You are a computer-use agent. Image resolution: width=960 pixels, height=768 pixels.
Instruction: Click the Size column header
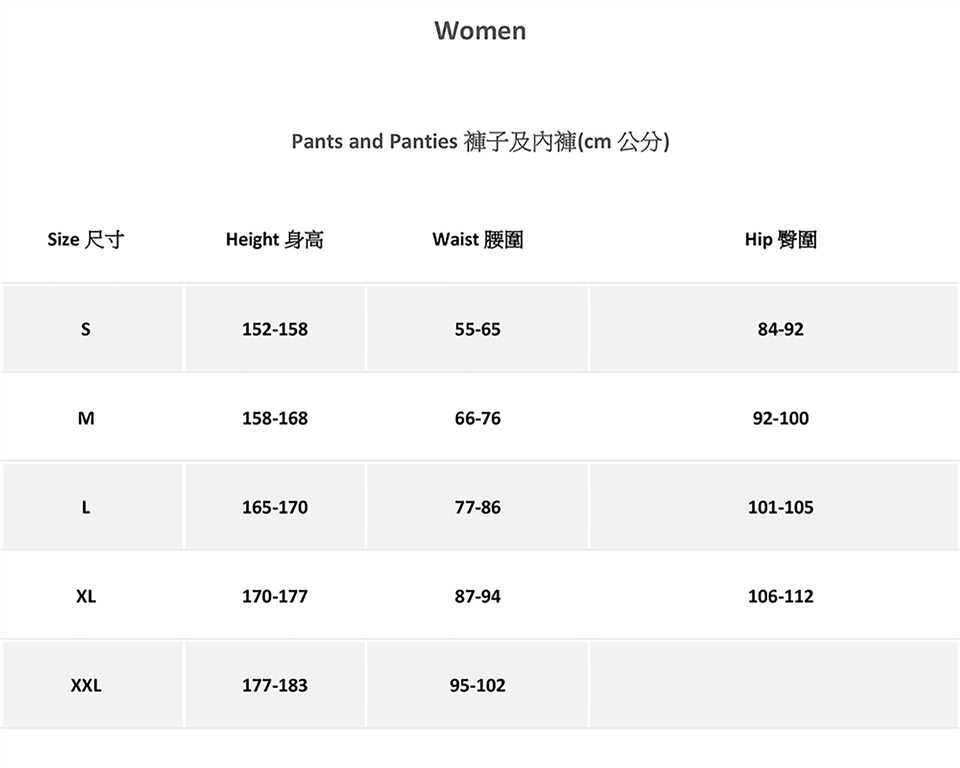[x=86, y=239]
